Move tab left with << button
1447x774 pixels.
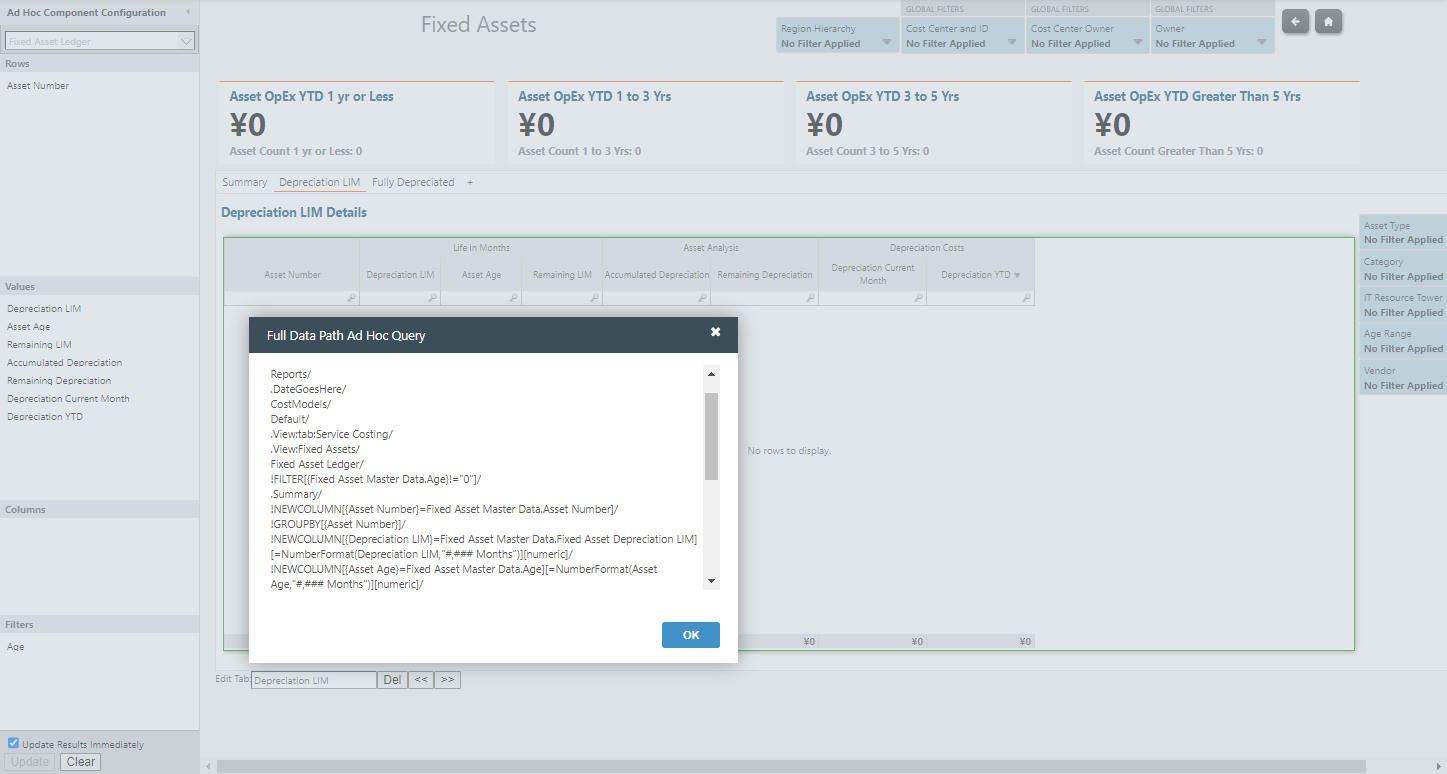[x=421, y=680]
